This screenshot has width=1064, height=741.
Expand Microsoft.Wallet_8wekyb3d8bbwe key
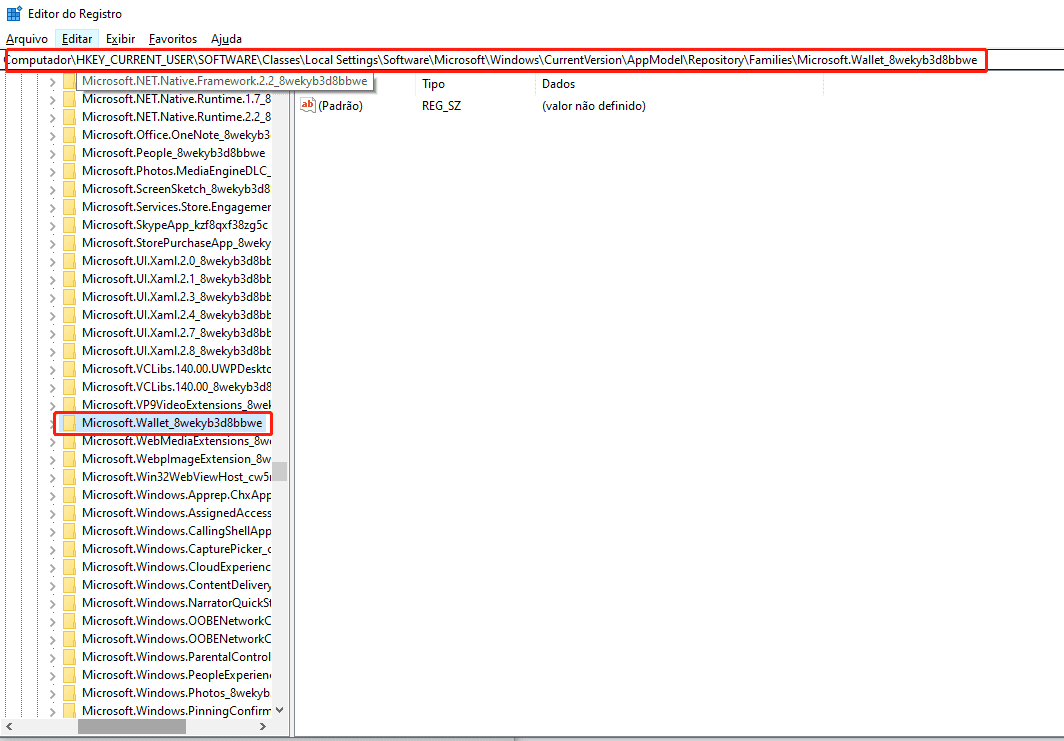click(x=52, y=423)
